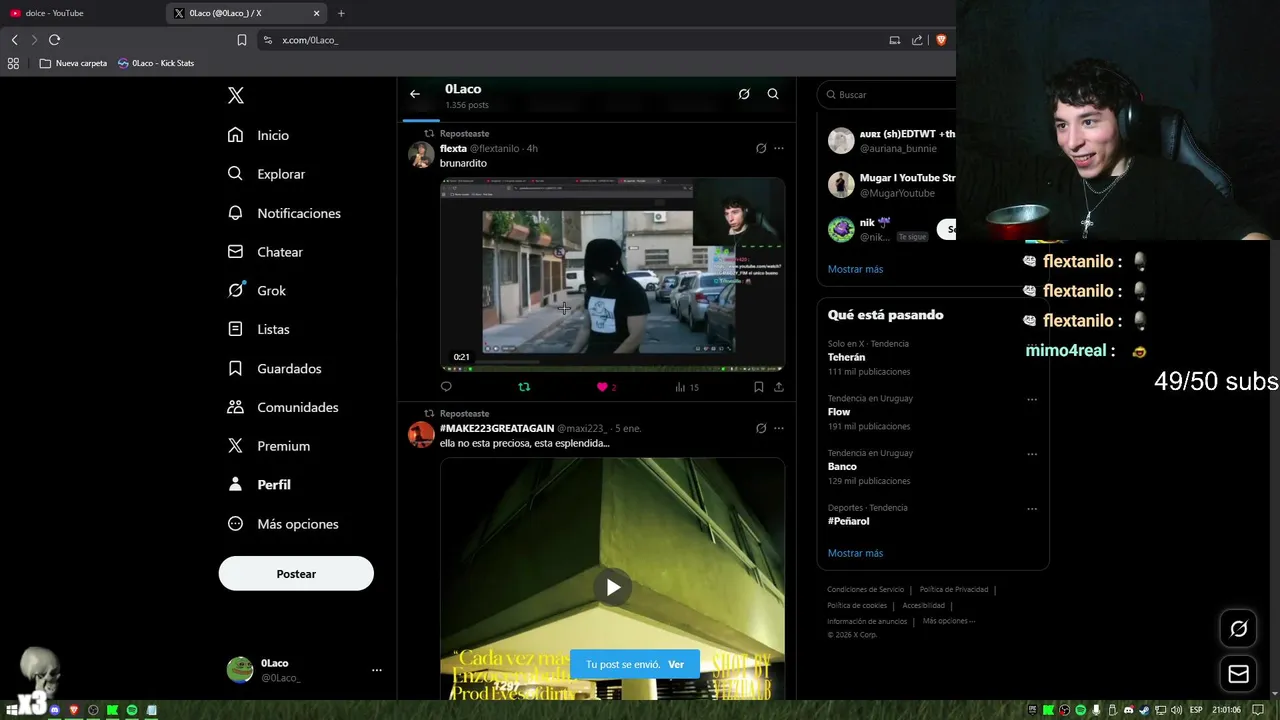Open Teherán trend
Viewport: 1280px width, 720px height.
point(846,357)
